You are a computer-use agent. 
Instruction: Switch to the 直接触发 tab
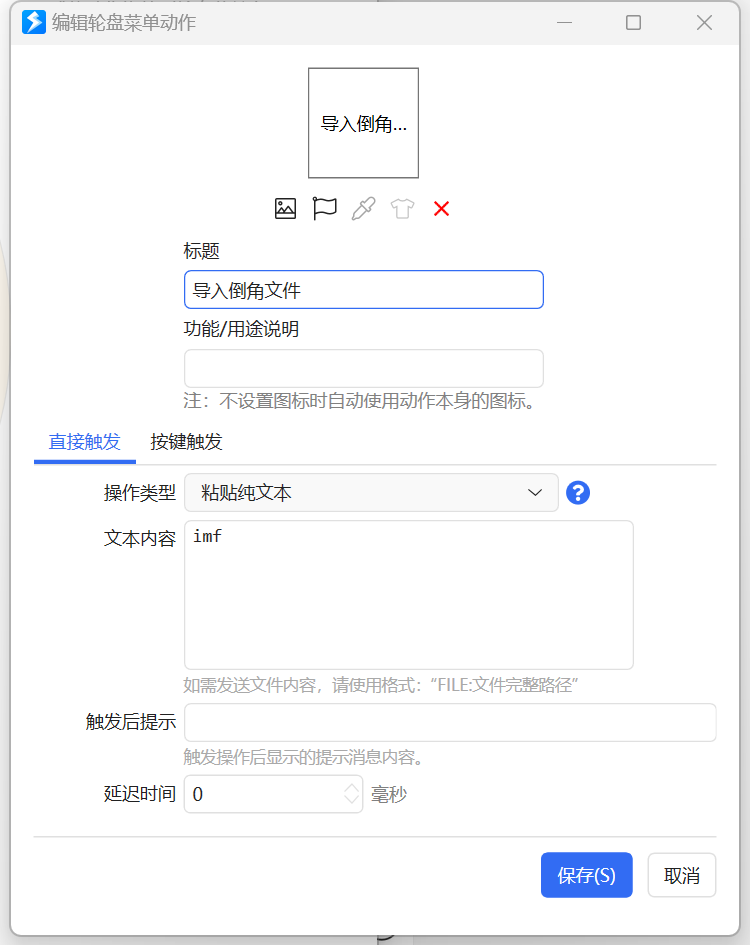point(84,442)
